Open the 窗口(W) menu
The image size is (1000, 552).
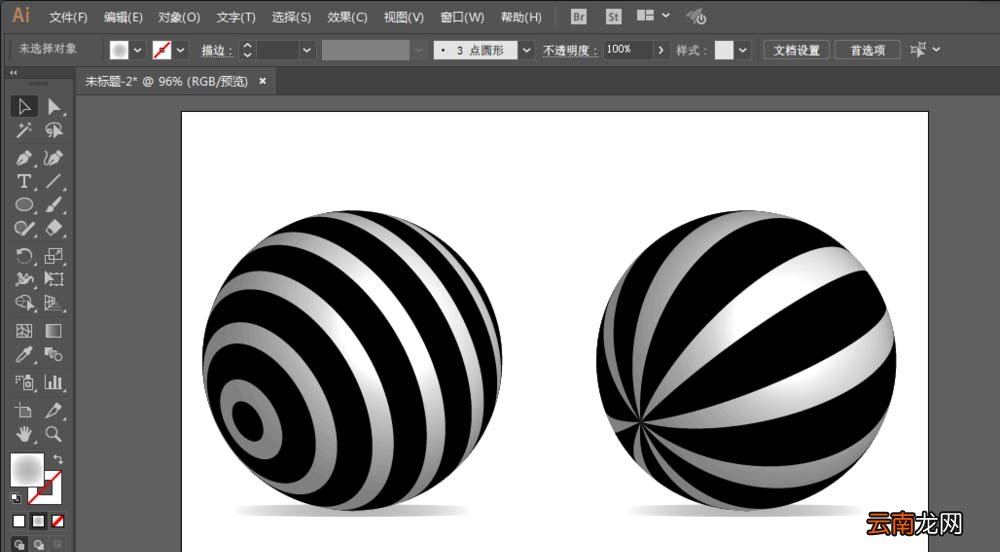coord(462,17)
